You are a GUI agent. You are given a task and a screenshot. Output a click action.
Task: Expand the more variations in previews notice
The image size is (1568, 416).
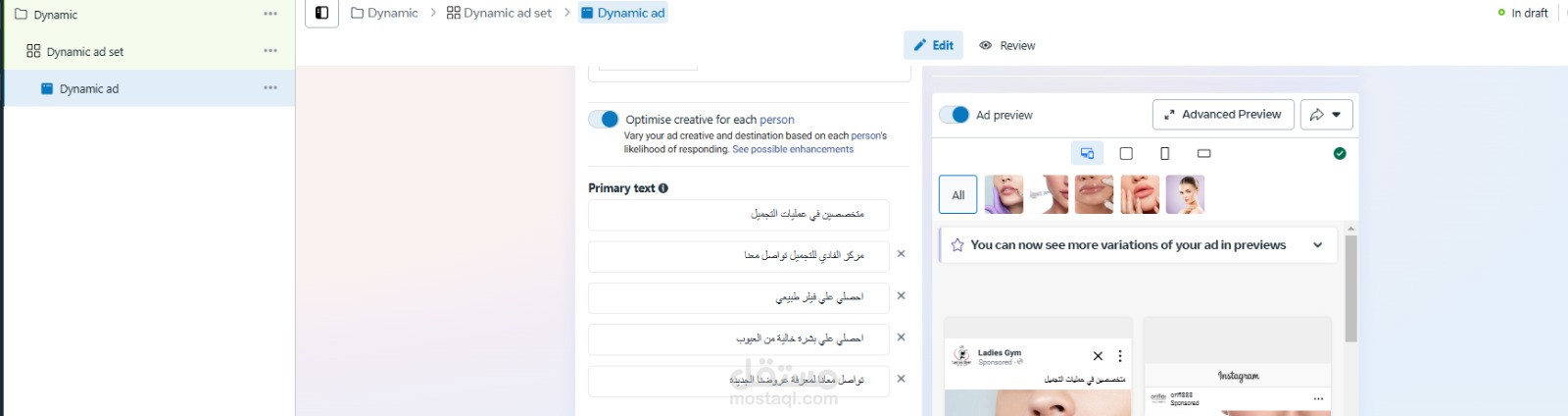point(1318,245)
